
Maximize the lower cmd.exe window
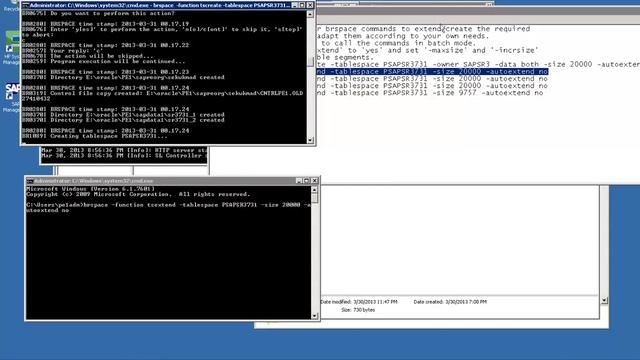(x=306, y=180)
